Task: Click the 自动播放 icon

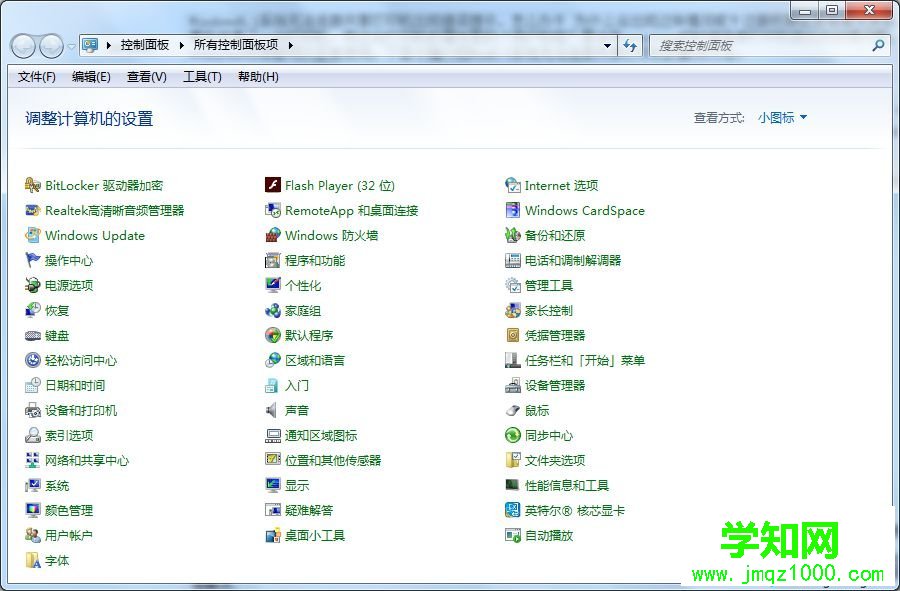Action: 513,535
